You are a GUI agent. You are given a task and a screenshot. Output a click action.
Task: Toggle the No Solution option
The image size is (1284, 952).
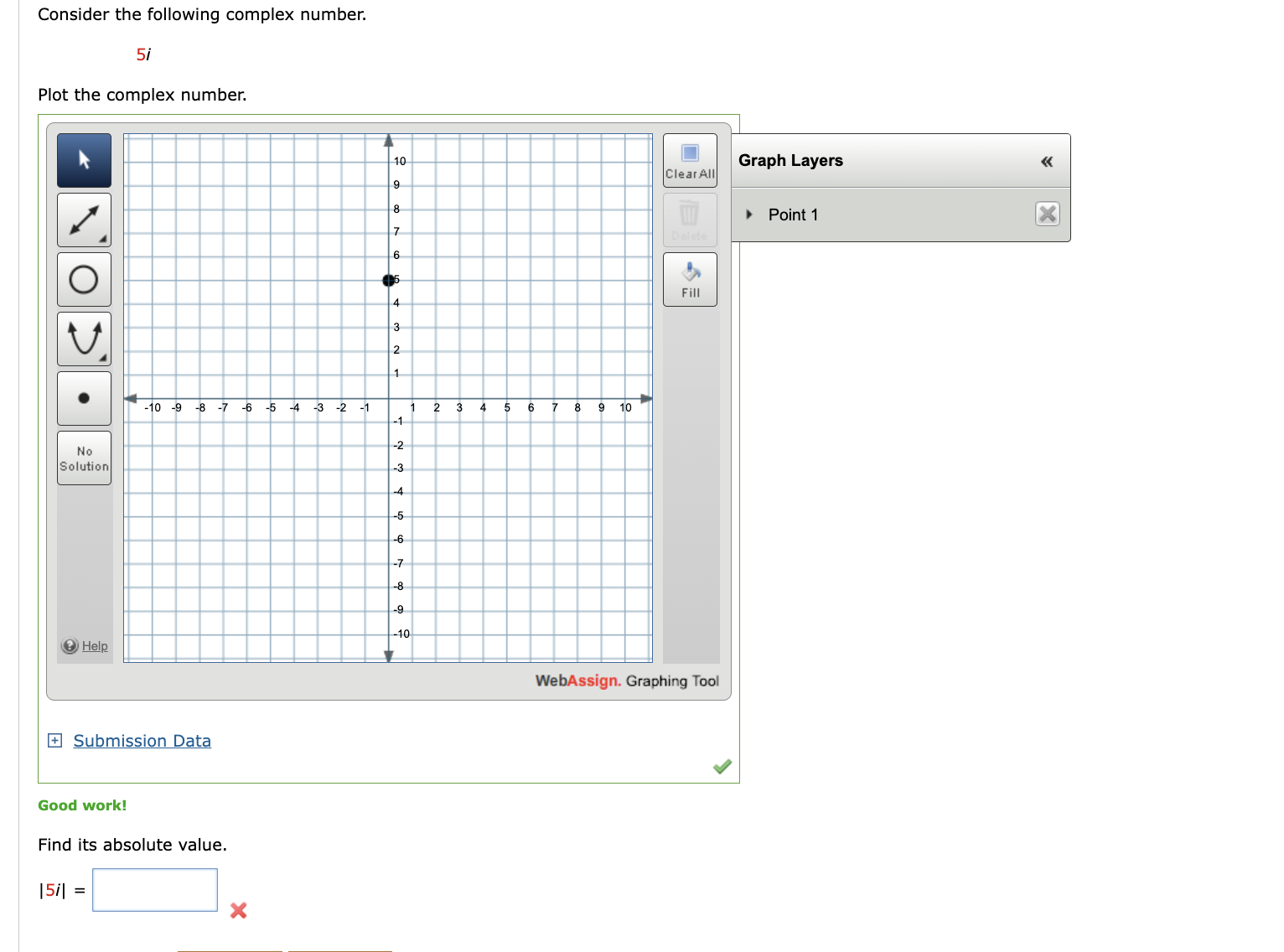(83, 458)
